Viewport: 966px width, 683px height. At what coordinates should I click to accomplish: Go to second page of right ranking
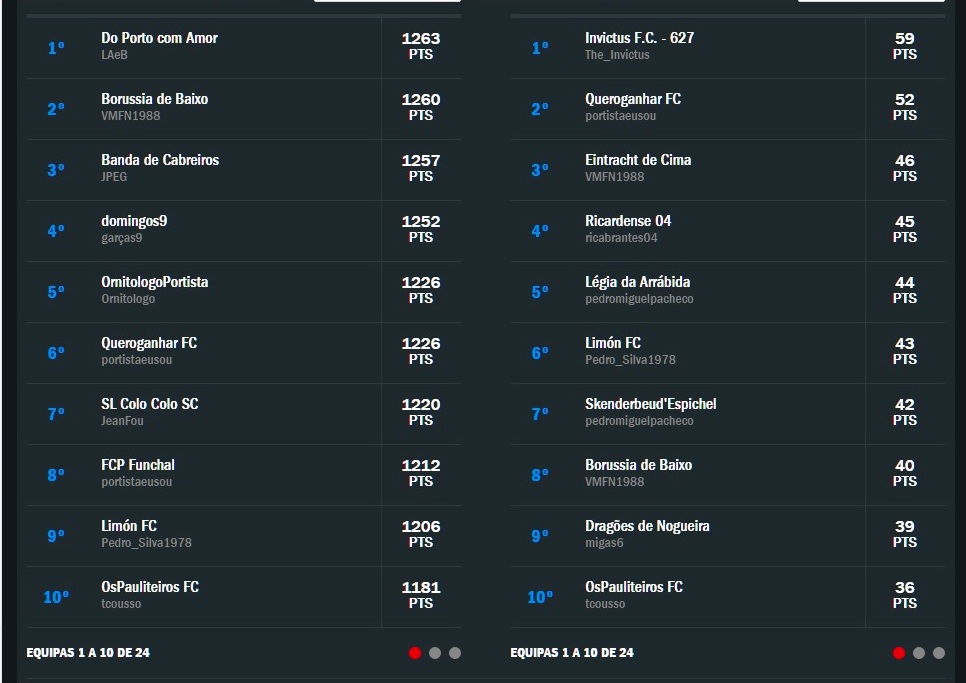click(x=919, y=653)
